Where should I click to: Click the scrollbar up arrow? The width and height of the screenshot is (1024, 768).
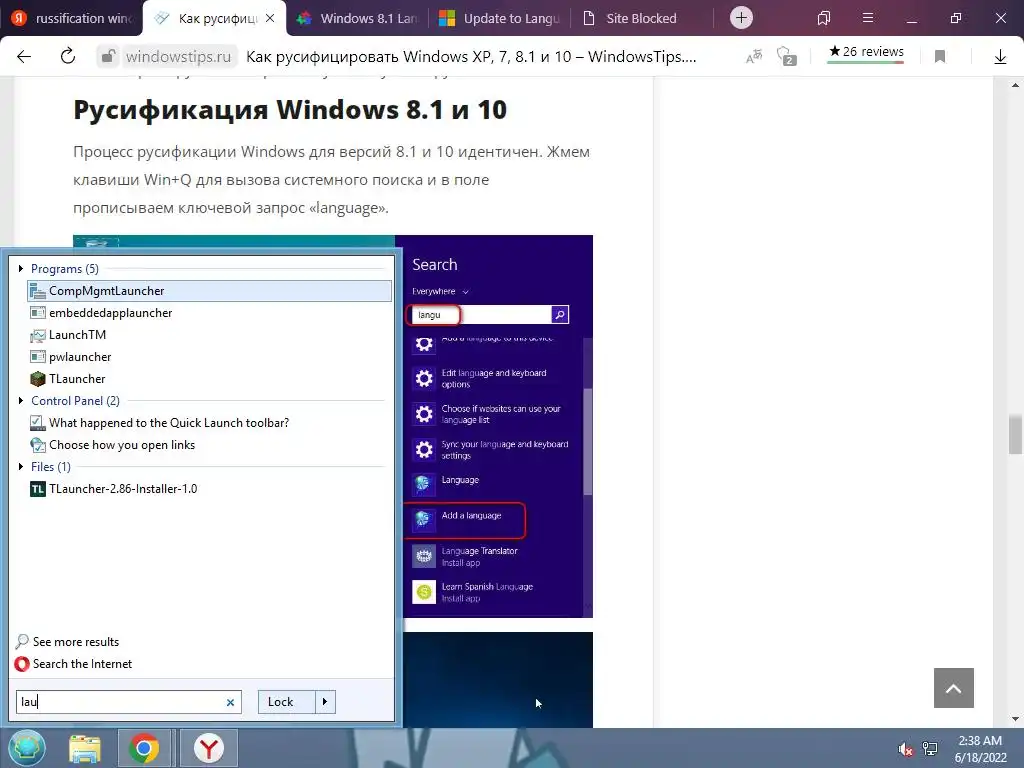[x=1015, y=85]
